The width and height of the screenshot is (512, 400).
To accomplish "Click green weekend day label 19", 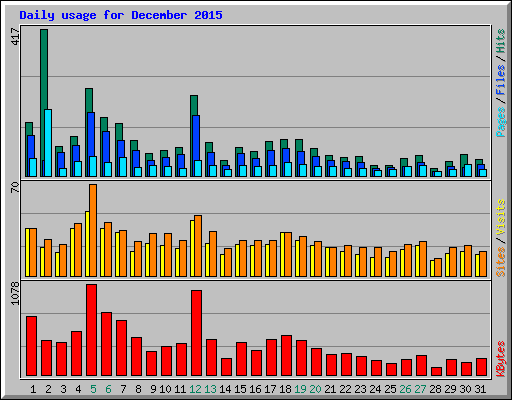I will pyautogui.click(x=300, y=389).
